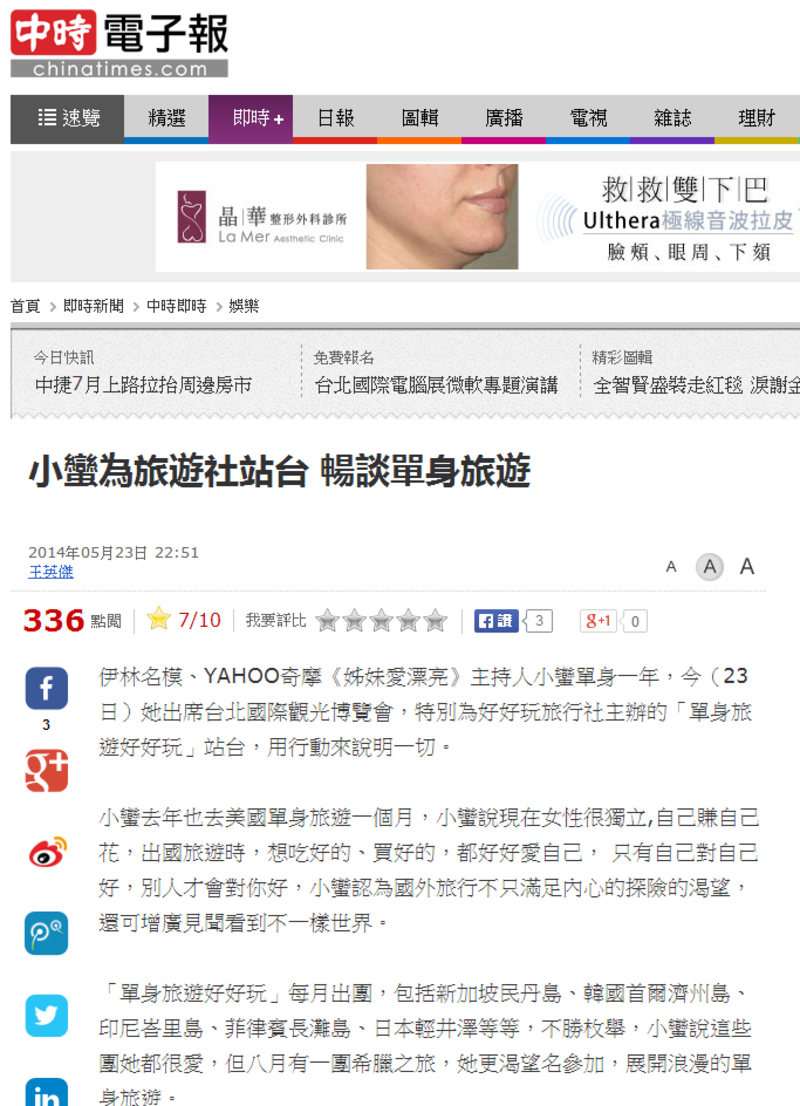The width and height of the screenshot is (800, 1106).
Task: Go to 即時新聞 breadcrumb
Action: coord(93,306)
